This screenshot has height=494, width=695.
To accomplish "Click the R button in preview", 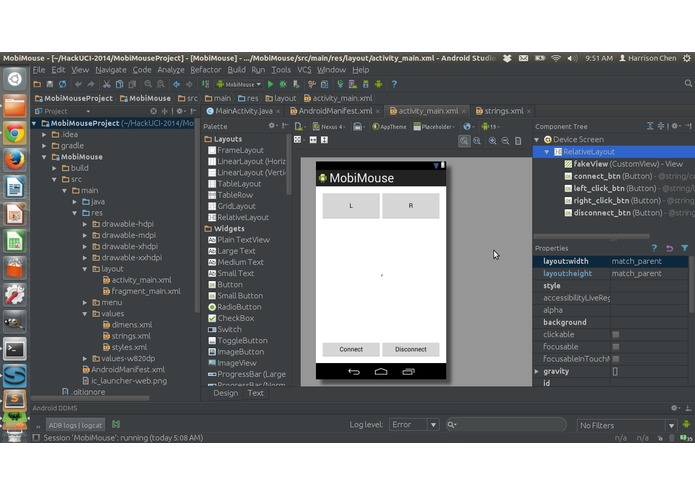I will click(x=411, y=206).
